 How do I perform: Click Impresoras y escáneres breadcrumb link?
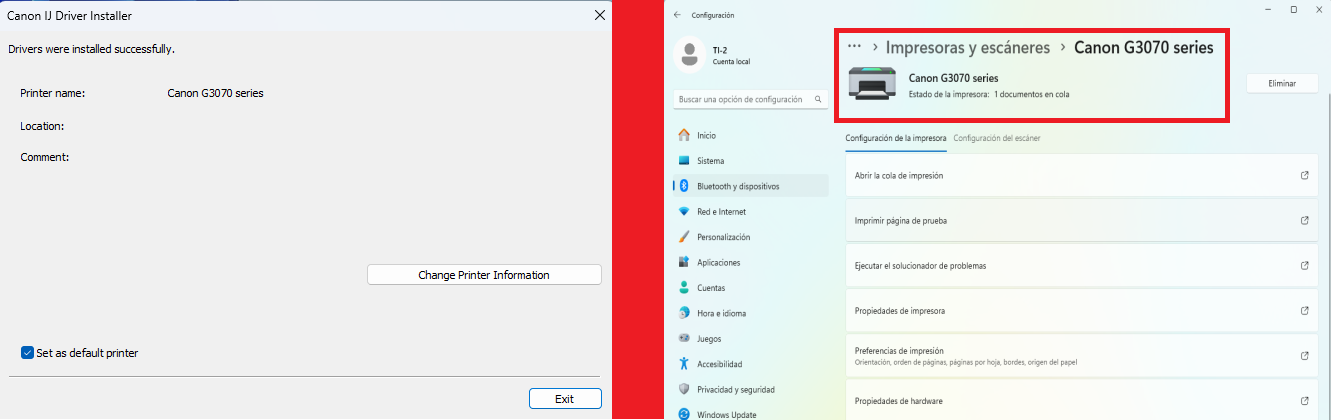coord(968,47)
